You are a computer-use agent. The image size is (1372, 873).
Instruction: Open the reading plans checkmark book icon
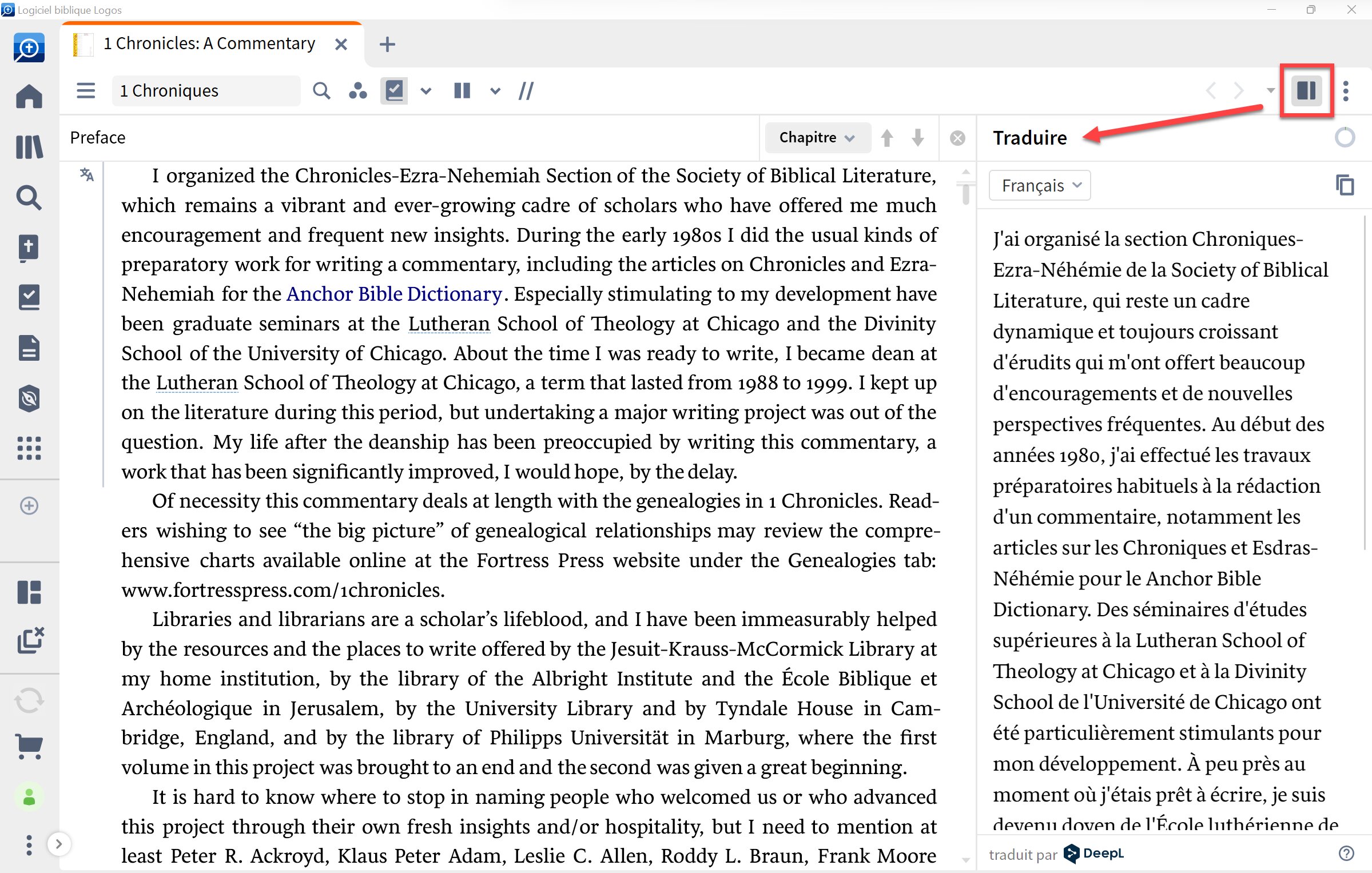pos(29,297)
